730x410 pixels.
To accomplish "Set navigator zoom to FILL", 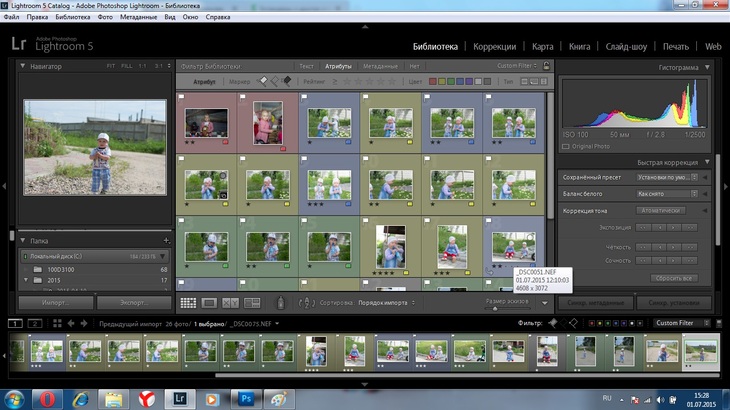I will 127,66.
